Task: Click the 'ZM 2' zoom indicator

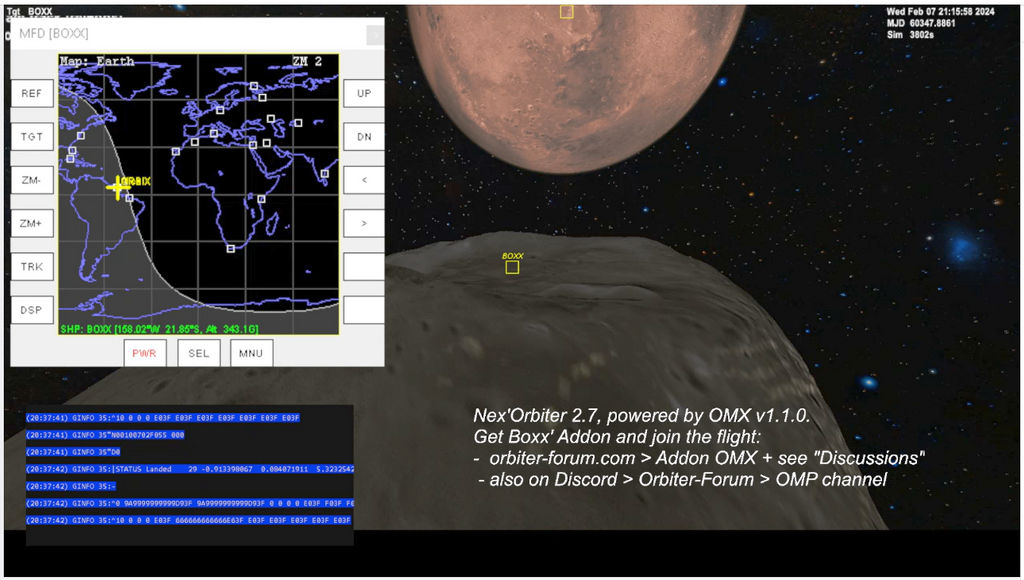Action: coord(307,61)
